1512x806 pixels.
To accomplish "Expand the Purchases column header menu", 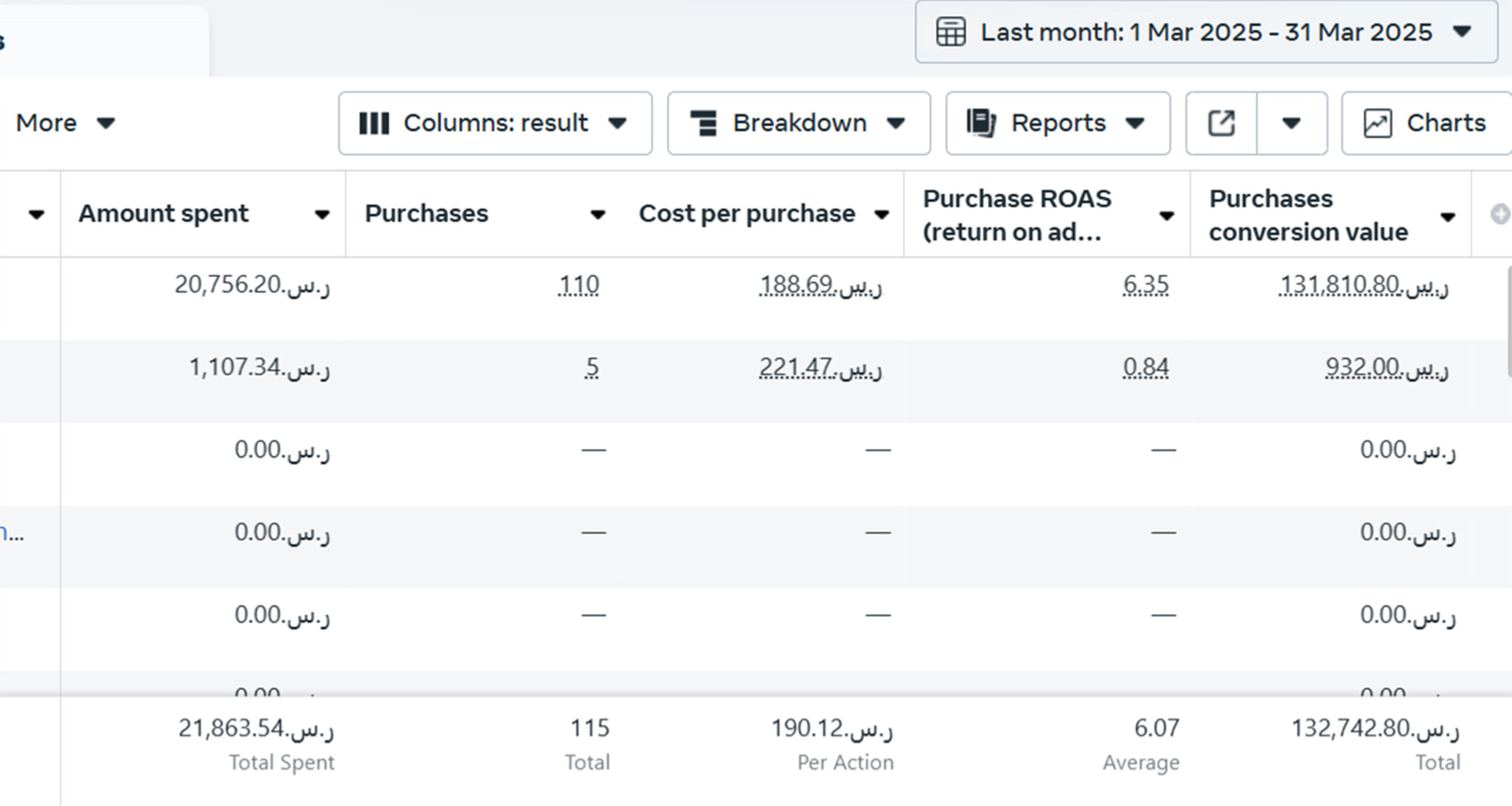I will 598,215.
